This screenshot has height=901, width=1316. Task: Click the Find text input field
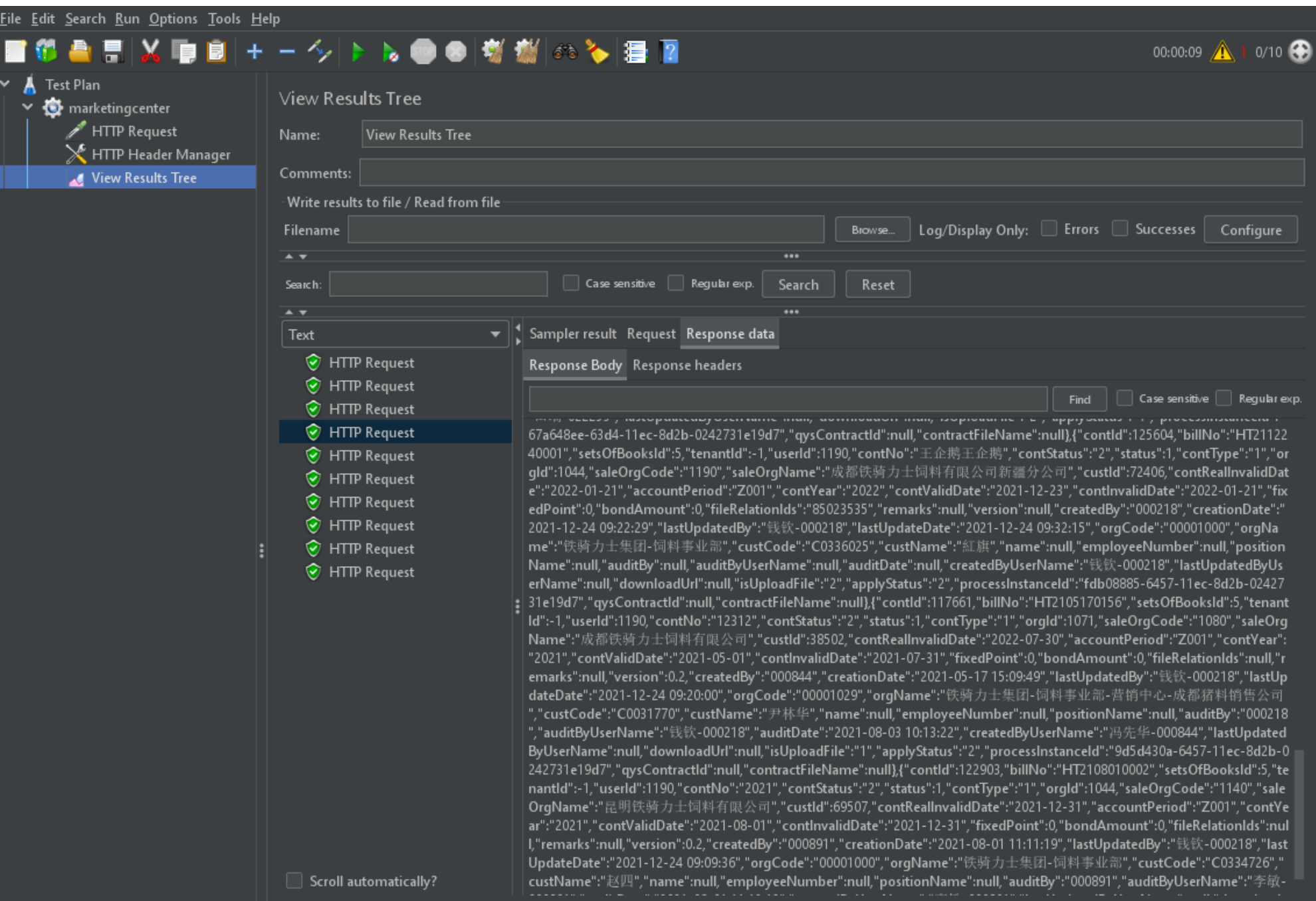pyautogui.click(x=788, y=399)
